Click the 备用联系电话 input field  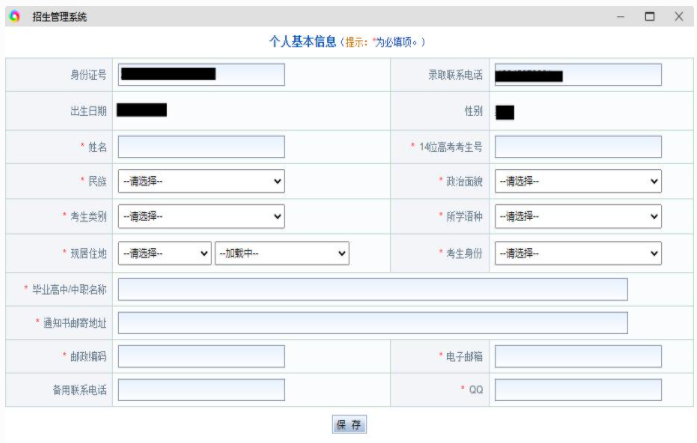point(201,390)
